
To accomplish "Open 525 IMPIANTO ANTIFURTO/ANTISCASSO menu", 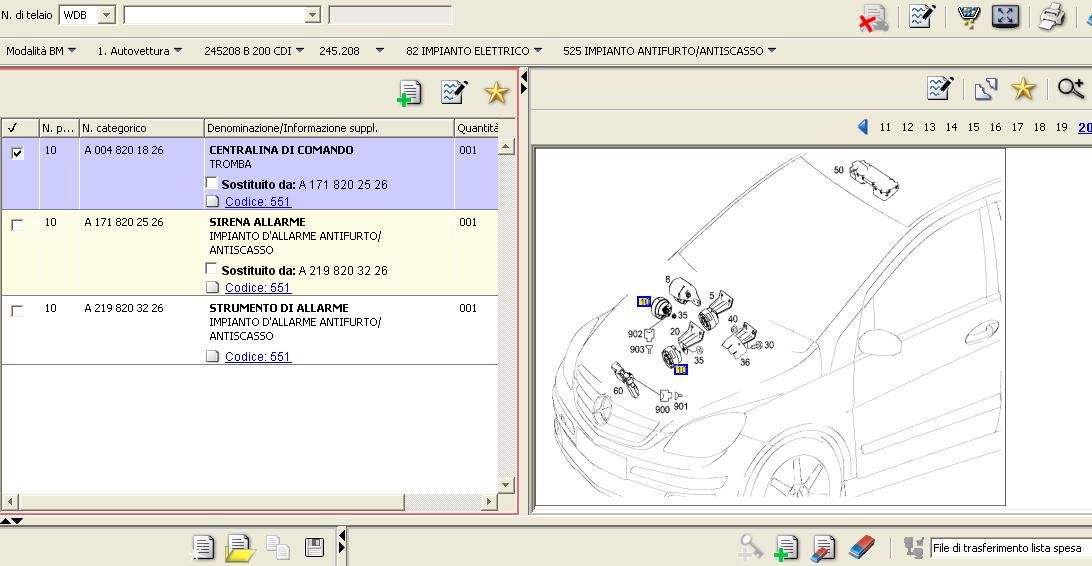I will [669, 50].
